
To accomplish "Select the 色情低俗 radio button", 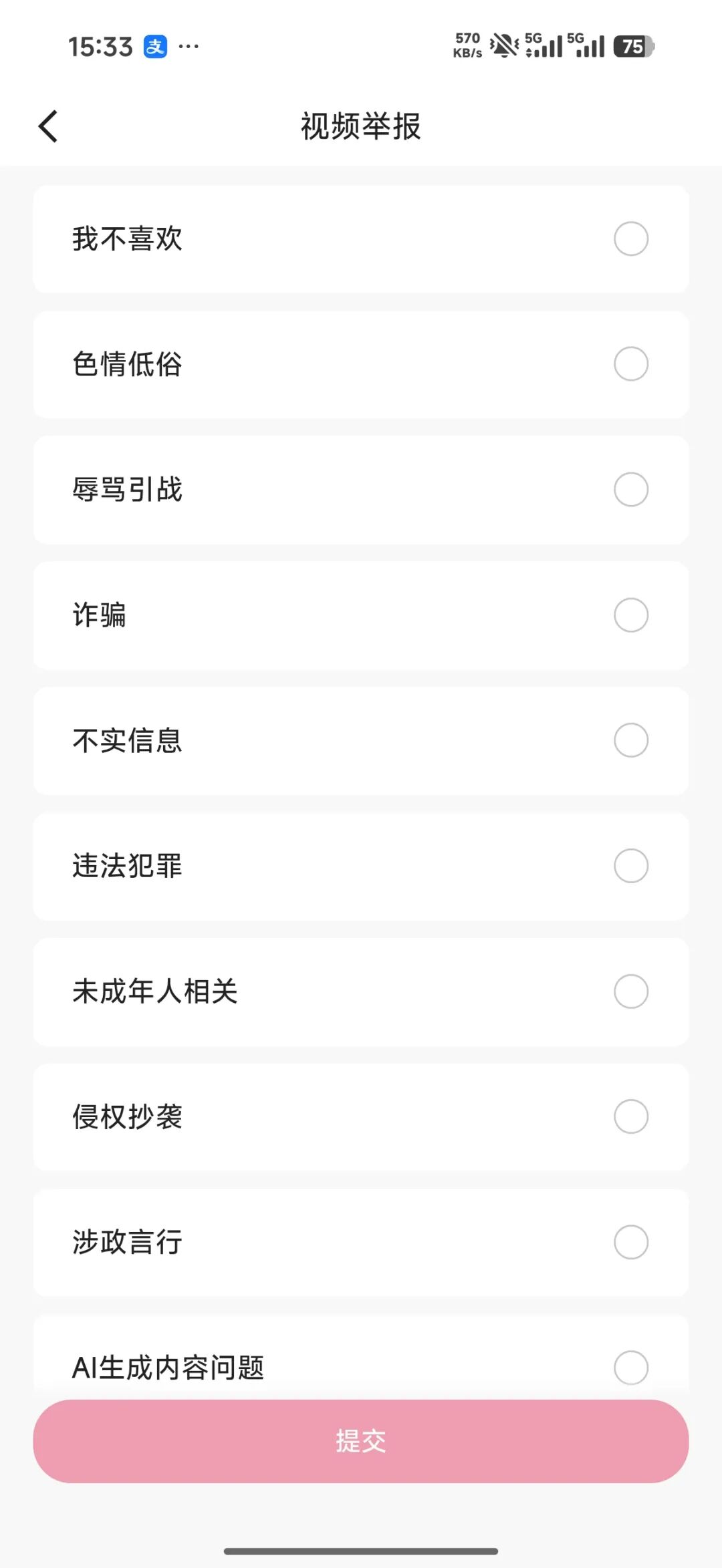I will tap(631, 364).
